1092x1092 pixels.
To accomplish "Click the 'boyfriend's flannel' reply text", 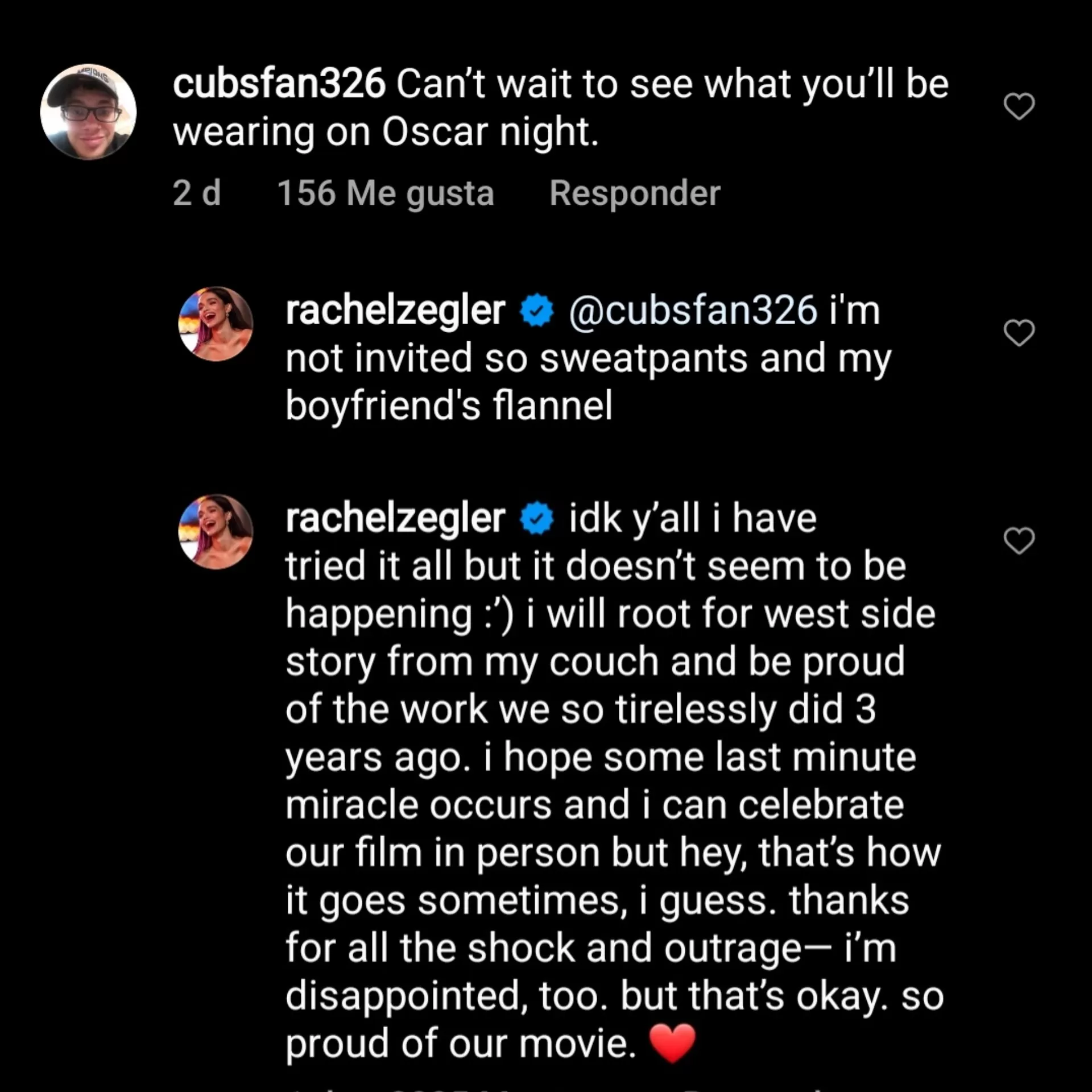I will tap(449, 406).
